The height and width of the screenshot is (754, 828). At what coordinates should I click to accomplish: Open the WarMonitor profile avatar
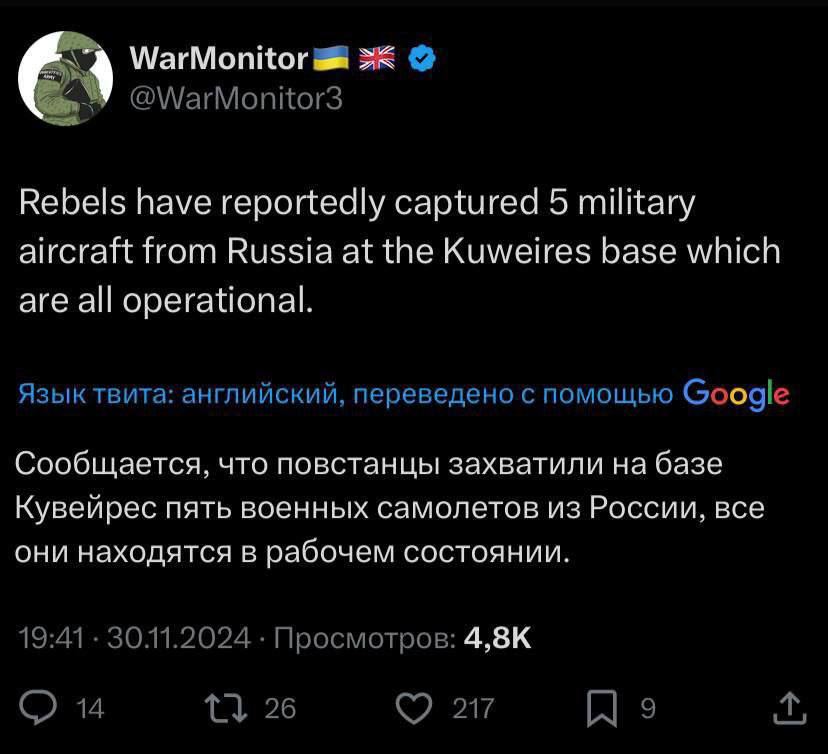pyautogui.click(x=67, y=77)
